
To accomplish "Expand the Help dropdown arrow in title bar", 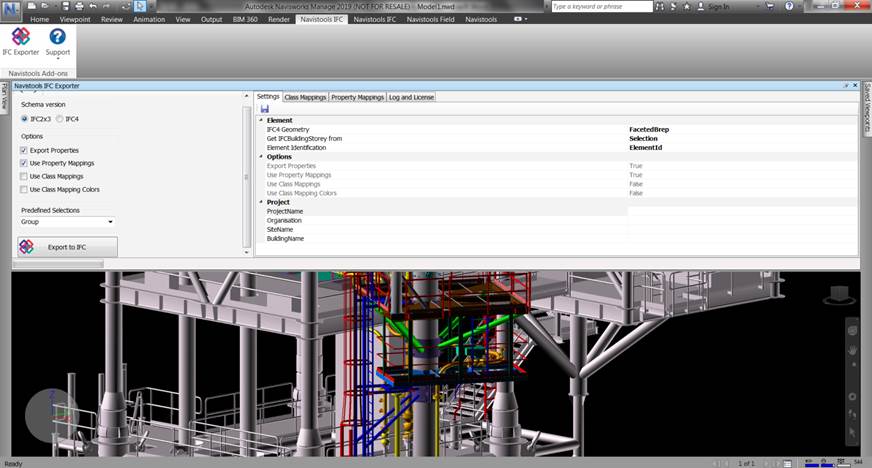I will tap(799, 7).
